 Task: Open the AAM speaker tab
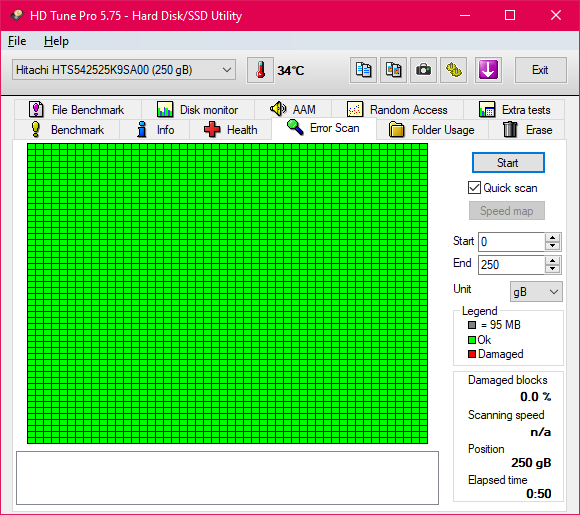293,110
